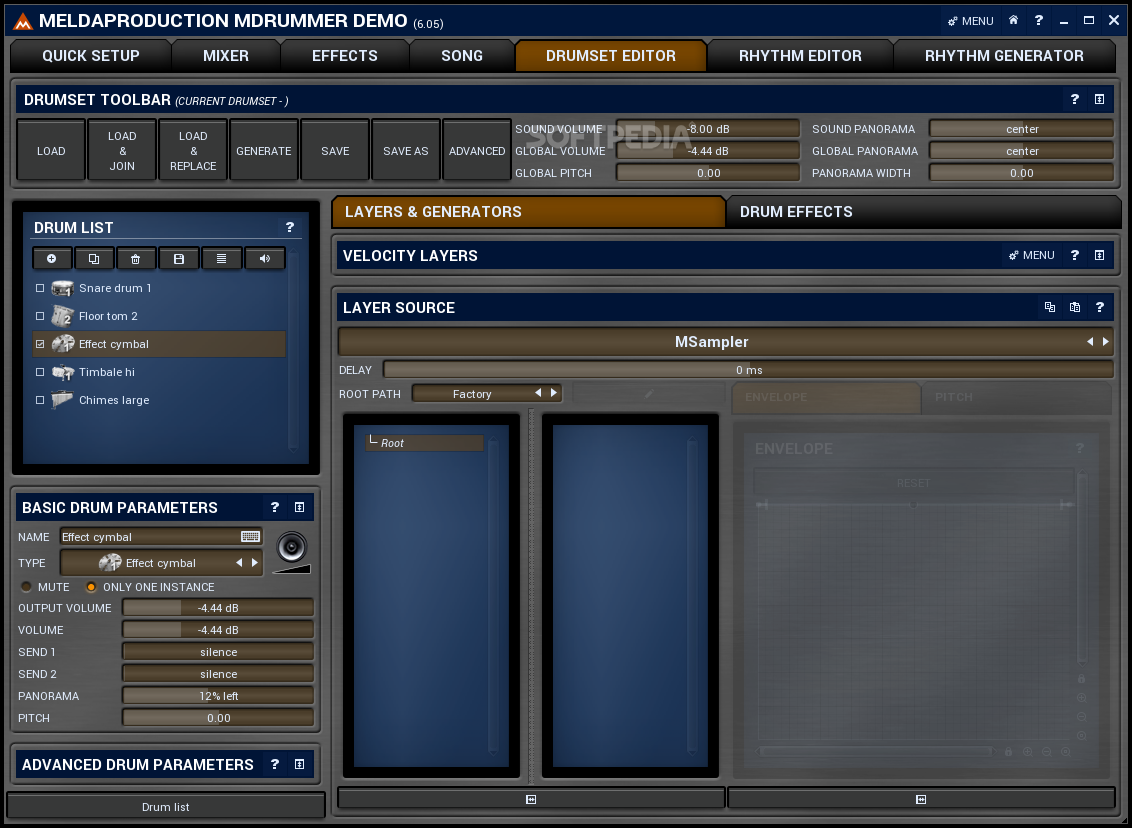Select Timbale hi in drum list
This screenshot has height=828, width=1132.
pos(159,372)
